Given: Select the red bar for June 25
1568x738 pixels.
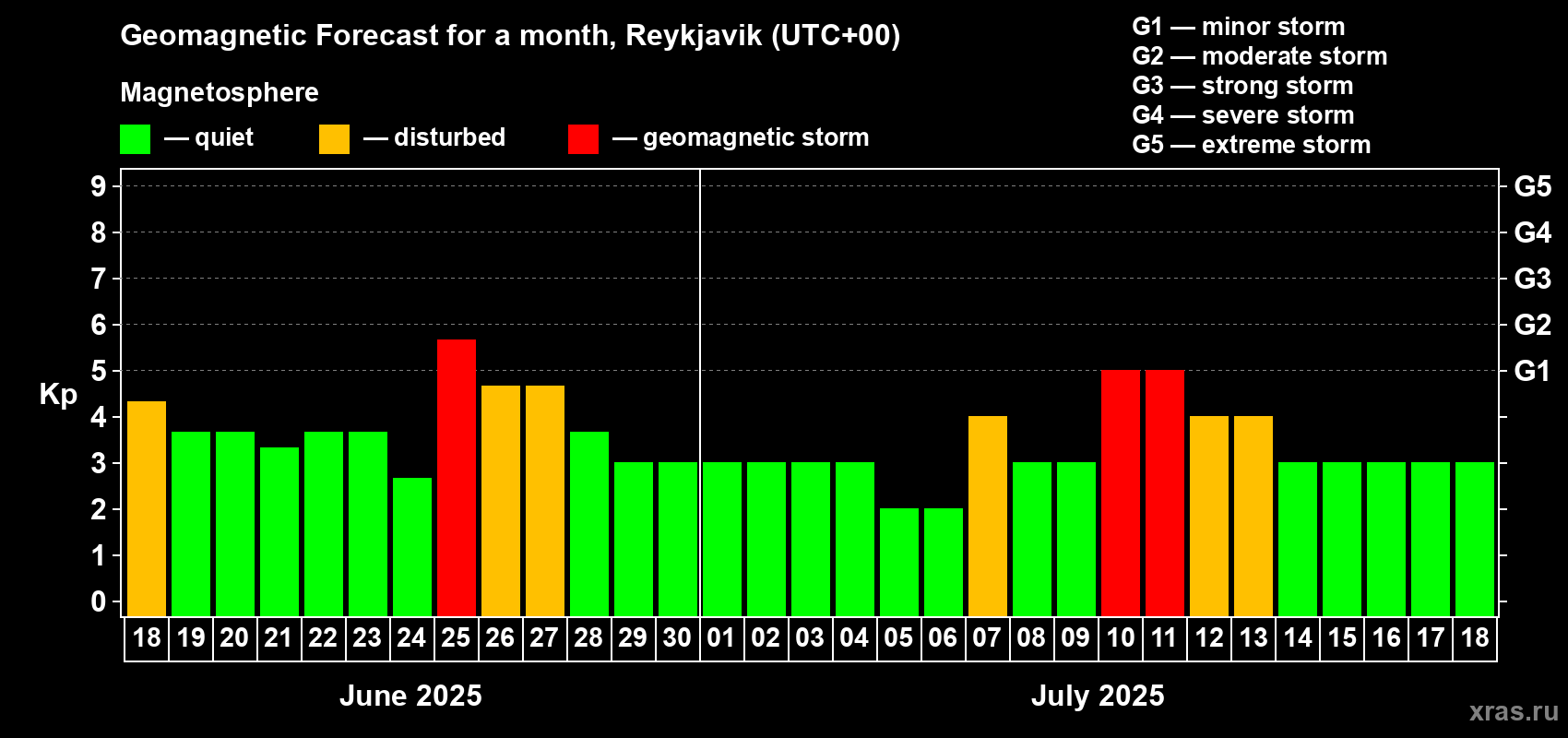Looking at the screenshot, I should coord(457,478).
